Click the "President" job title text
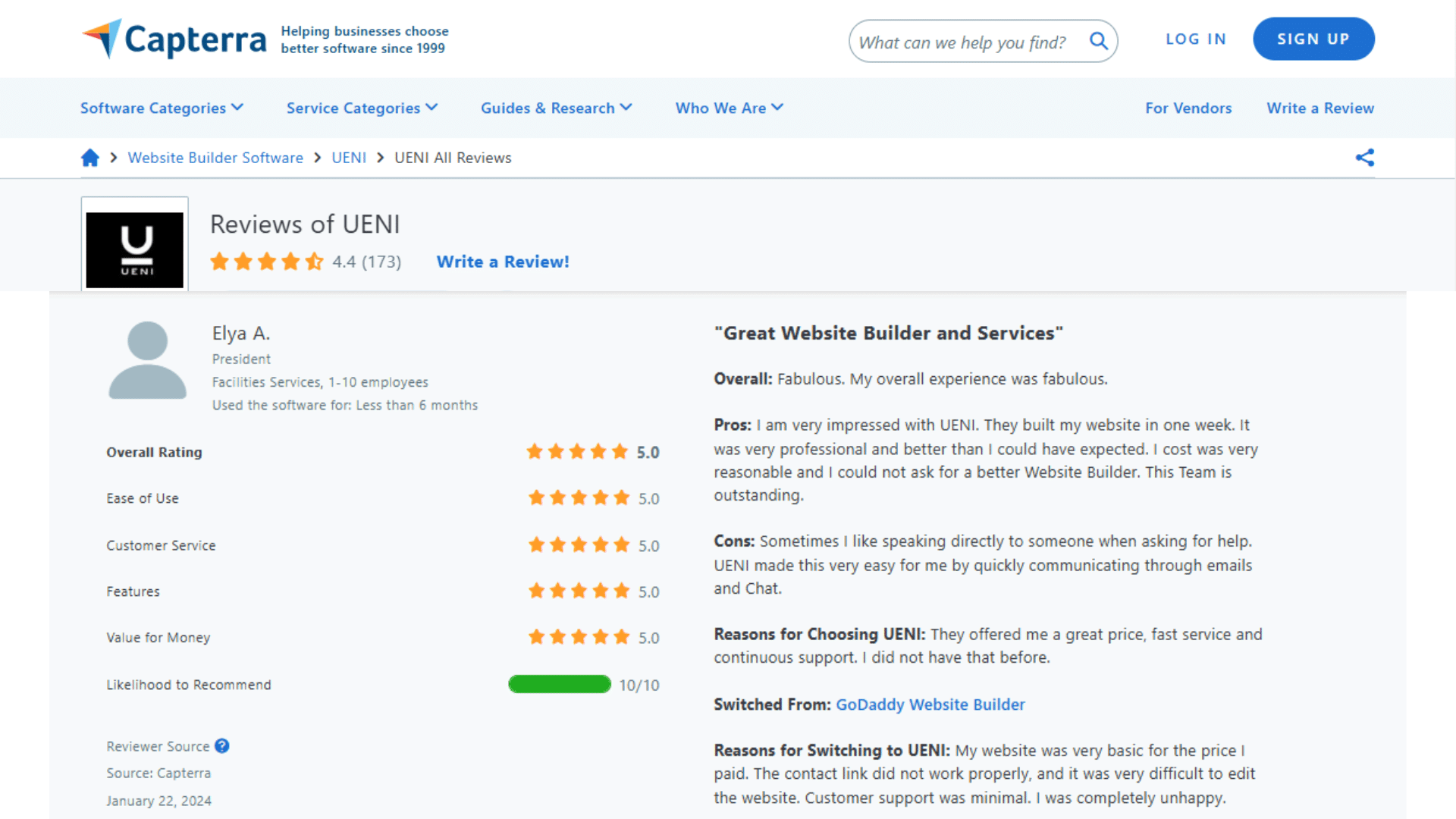Screen dimensions: 1456x819 241,359
